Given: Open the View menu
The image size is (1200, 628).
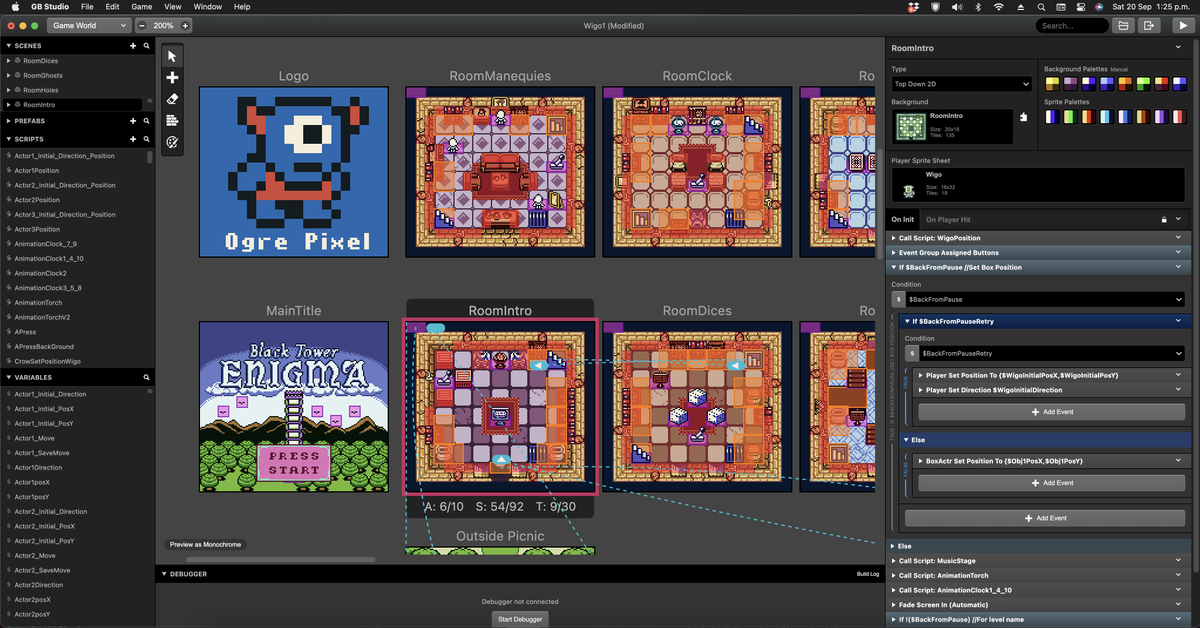Looking at the screenshot, I should pos(173,7).
